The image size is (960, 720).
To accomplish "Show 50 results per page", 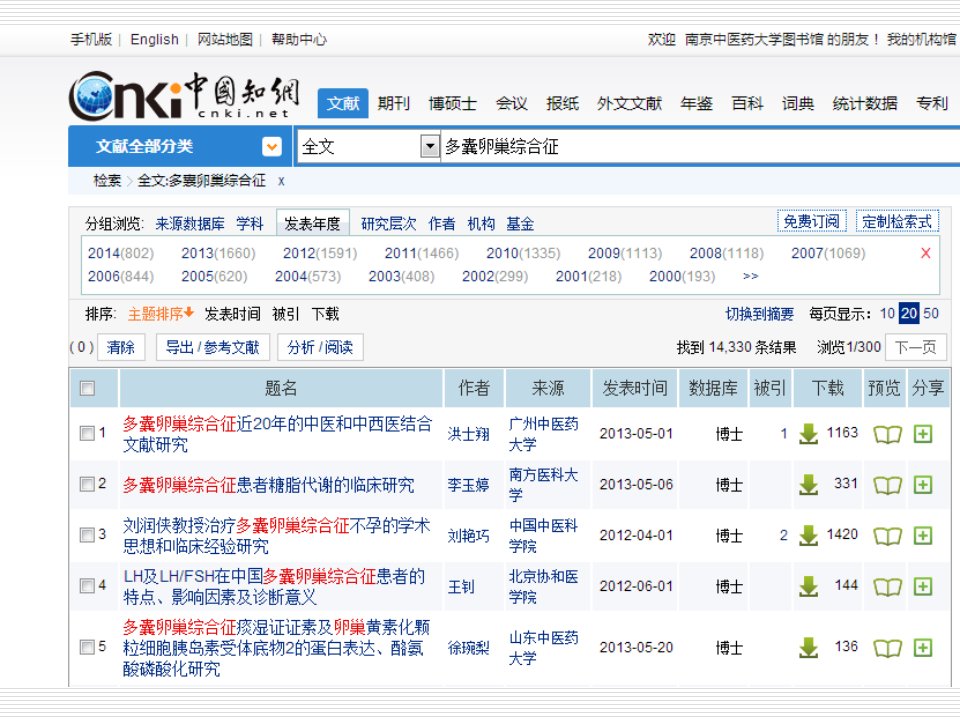I will pos(931,313).
